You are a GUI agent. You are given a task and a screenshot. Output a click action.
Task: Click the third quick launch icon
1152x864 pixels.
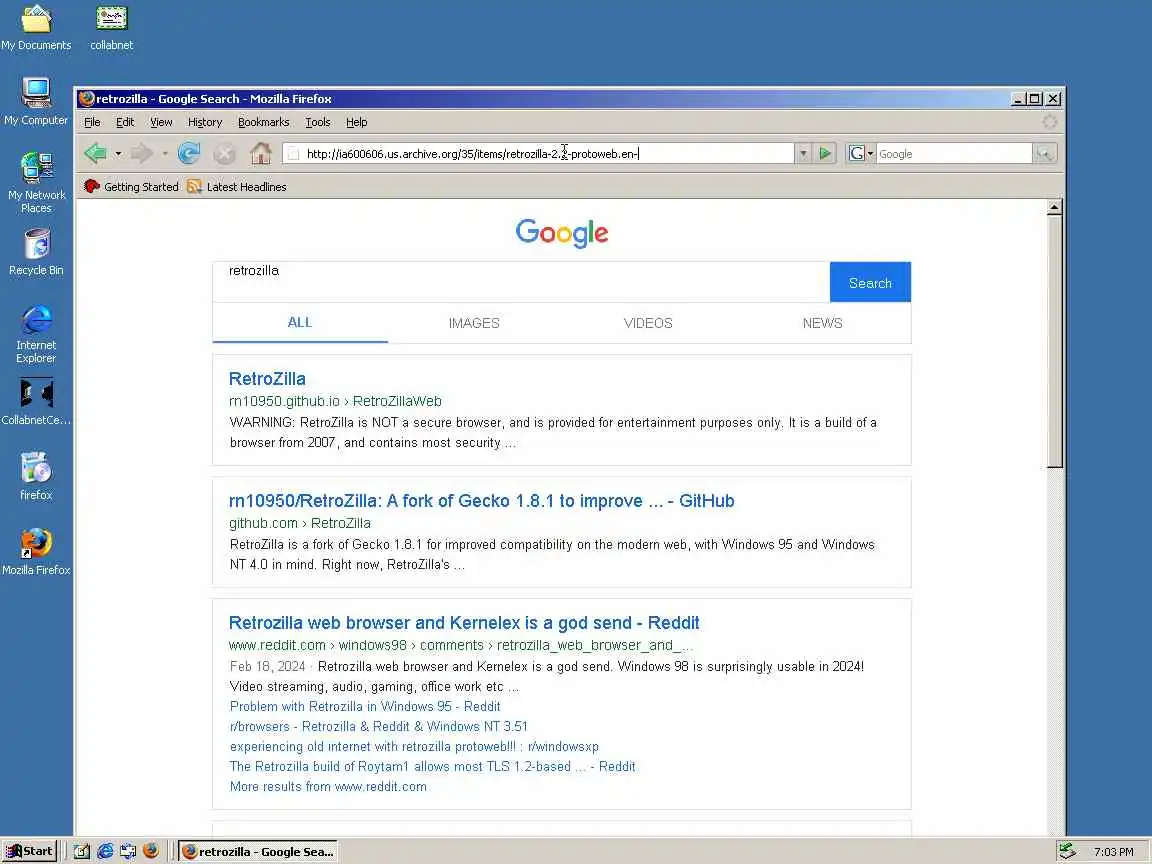(128, 852)
